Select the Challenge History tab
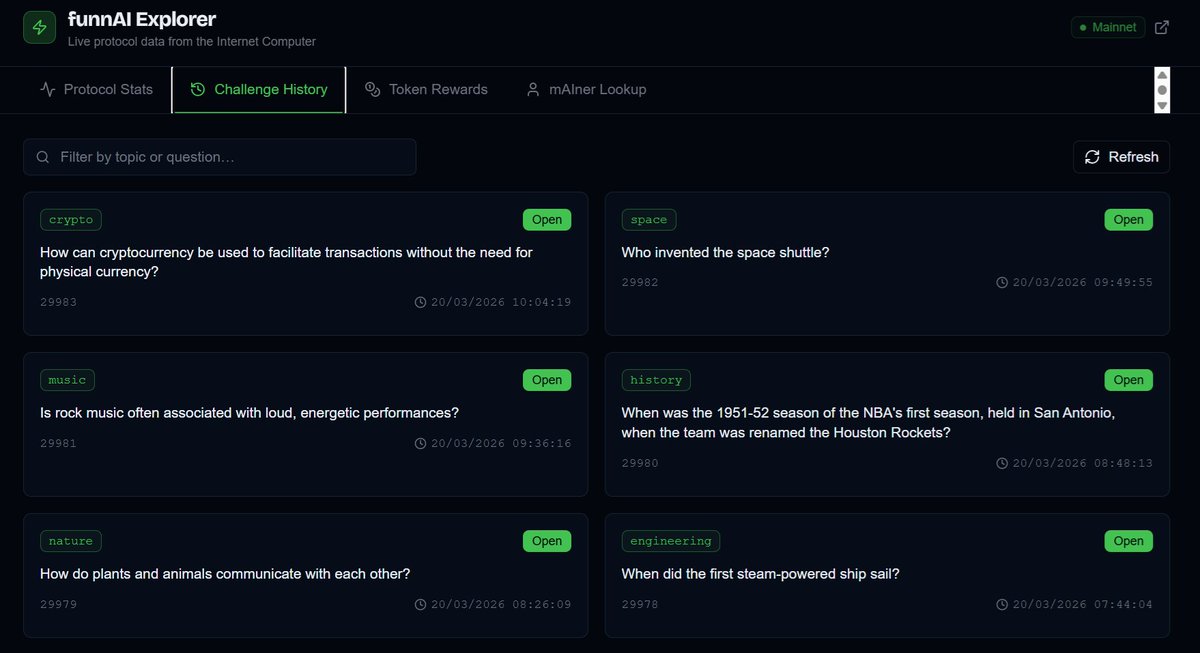The height and width of the screenshot is (653, 1200). pyautogui.click(x=259, y=90)
